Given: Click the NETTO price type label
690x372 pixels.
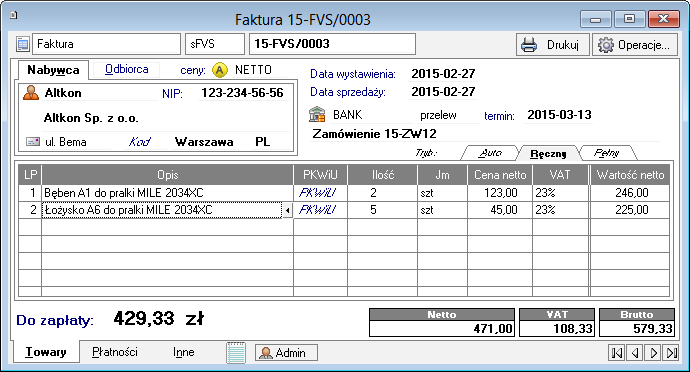Looking at the screenshot, I should pyautogui.click(x=253, y=70).
